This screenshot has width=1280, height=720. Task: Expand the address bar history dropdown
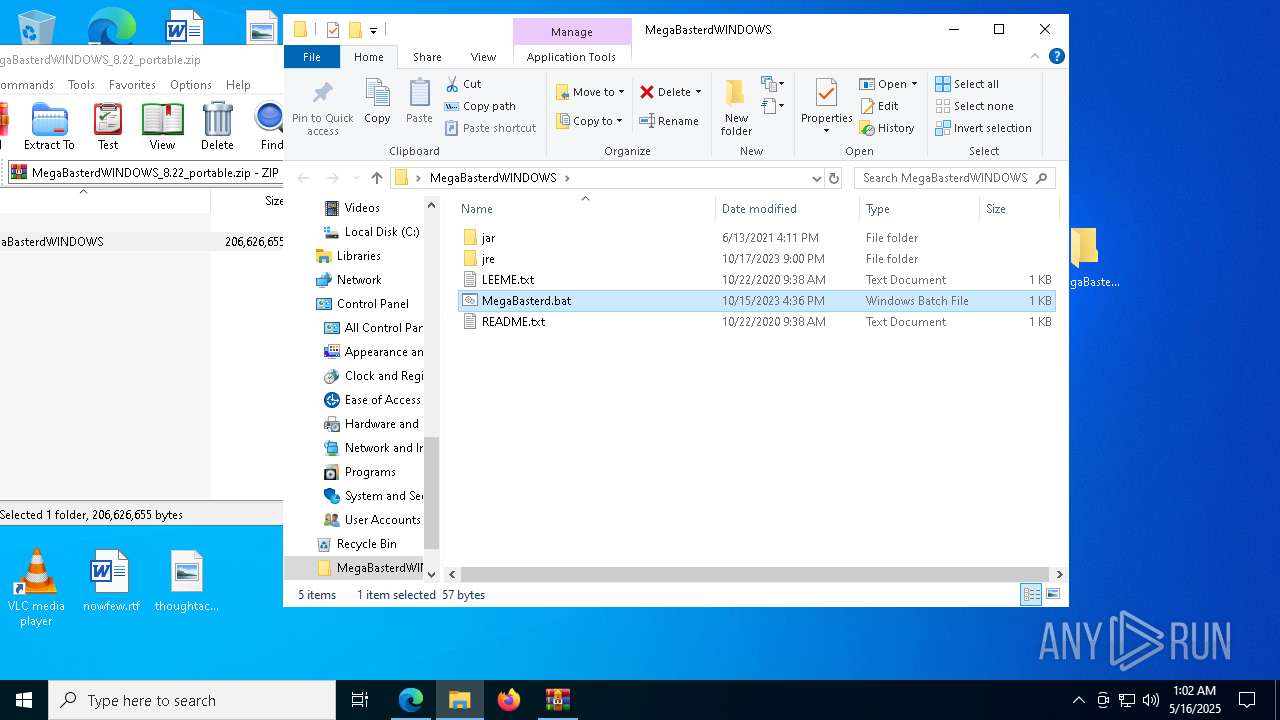[817, 178]
